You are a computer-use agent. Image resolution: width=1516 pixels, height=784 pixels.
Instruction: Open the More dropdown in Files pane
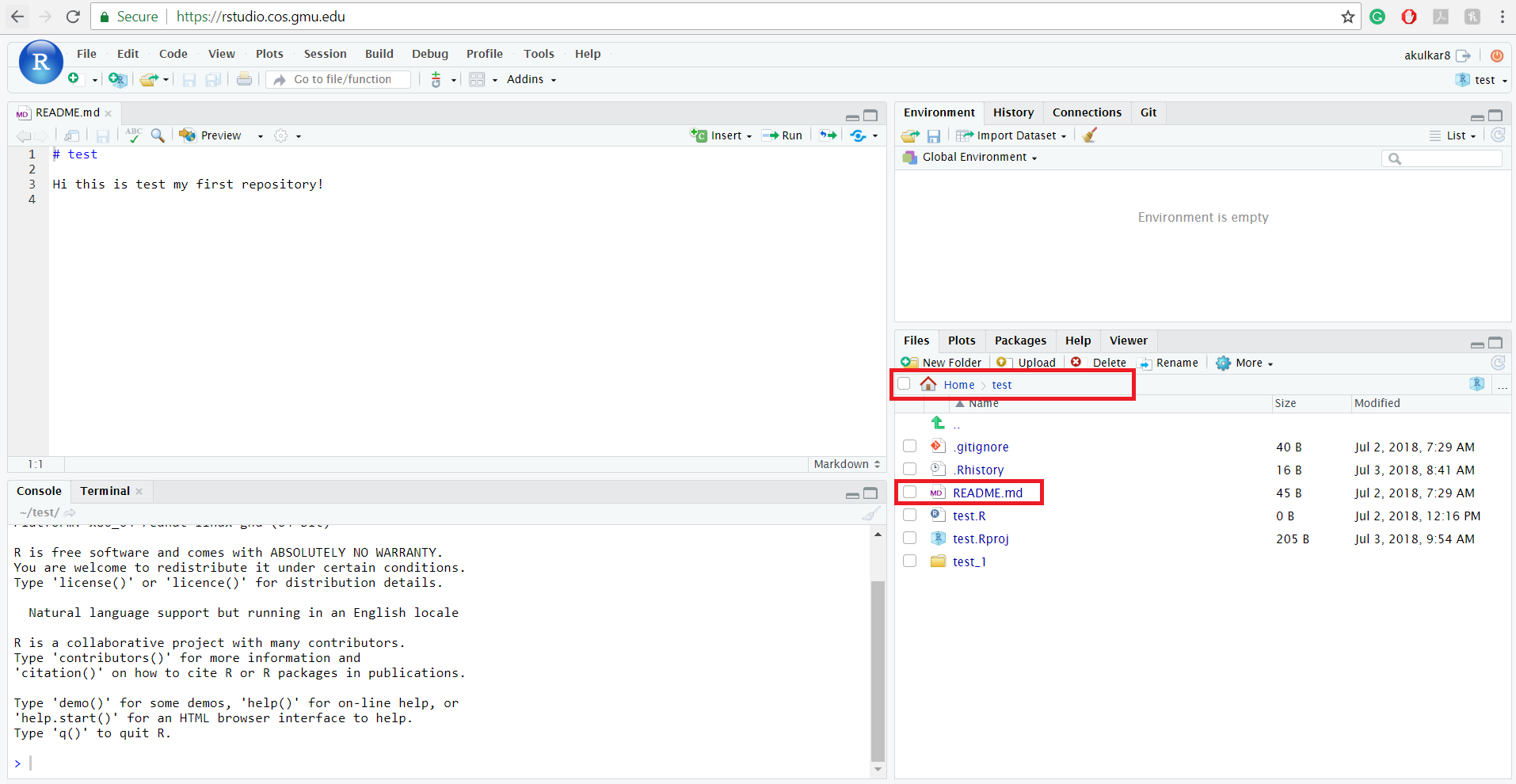tap(1244, 363)
